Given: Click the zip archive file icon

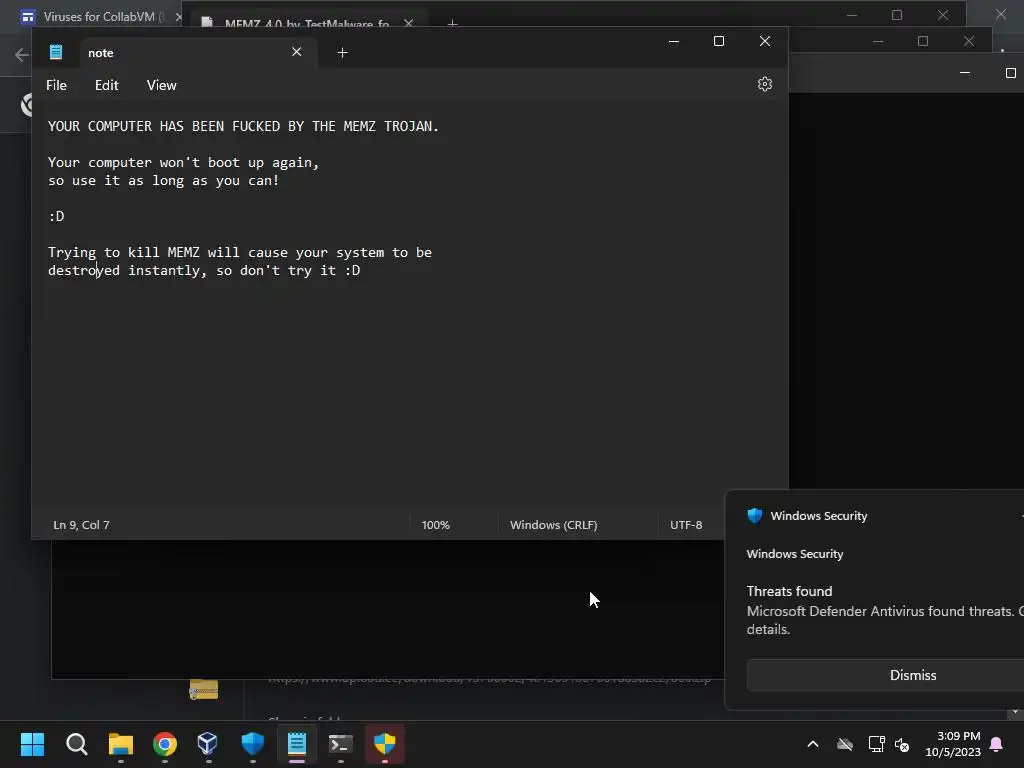Looking at the screenshot, I should [204, 689].
